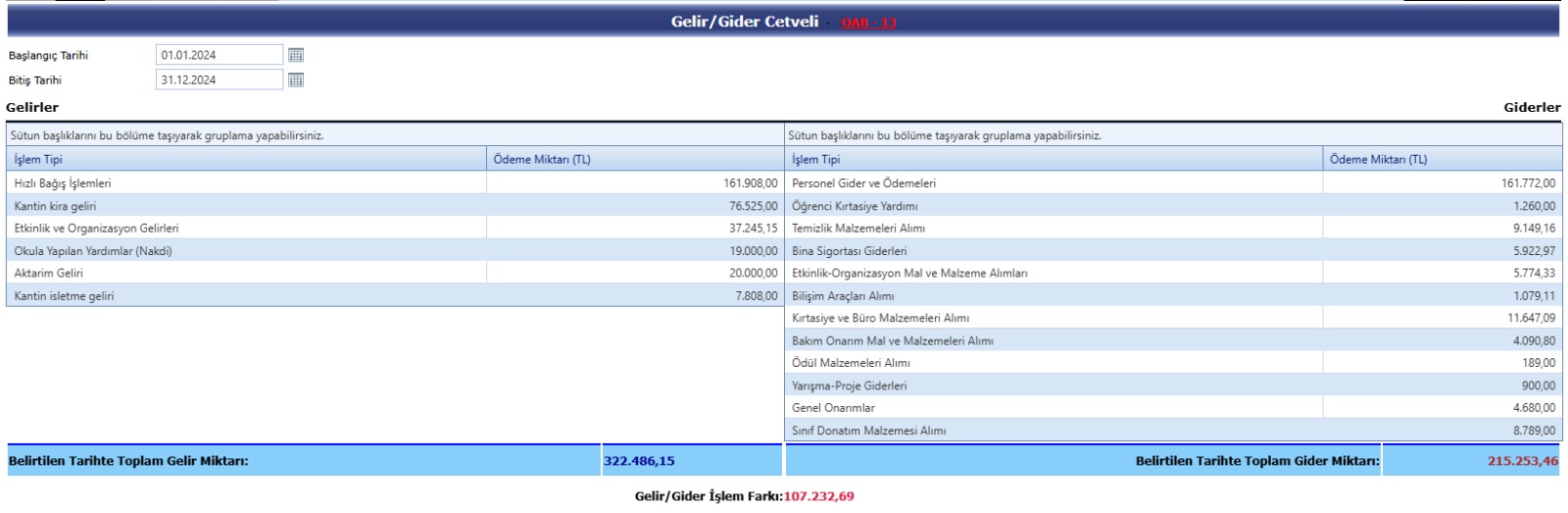Sort Gelirler table by İşlem Tipi header

38,159
